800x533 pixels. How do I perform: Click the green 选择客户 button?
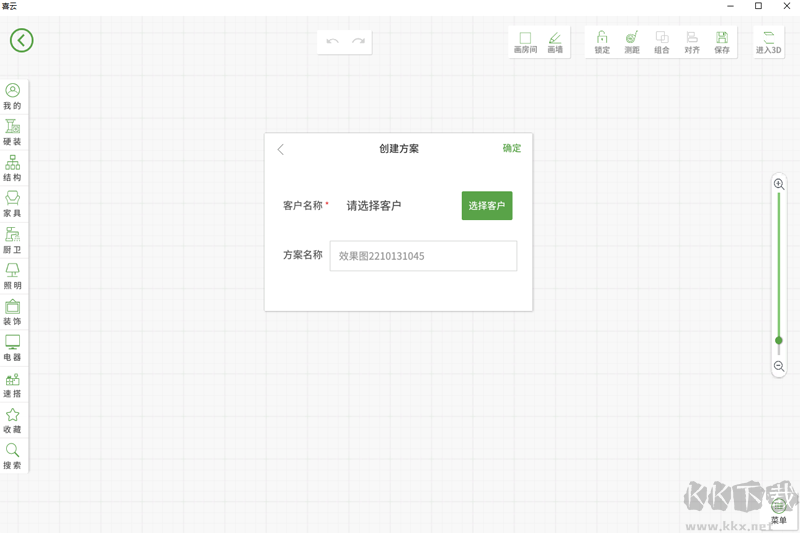[x=487, y=206]
